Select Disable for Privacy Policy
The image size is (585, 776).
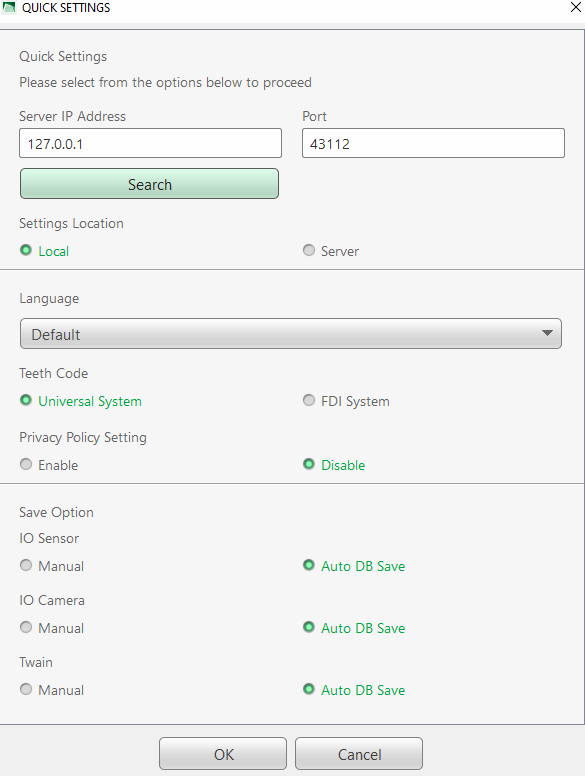334,465
